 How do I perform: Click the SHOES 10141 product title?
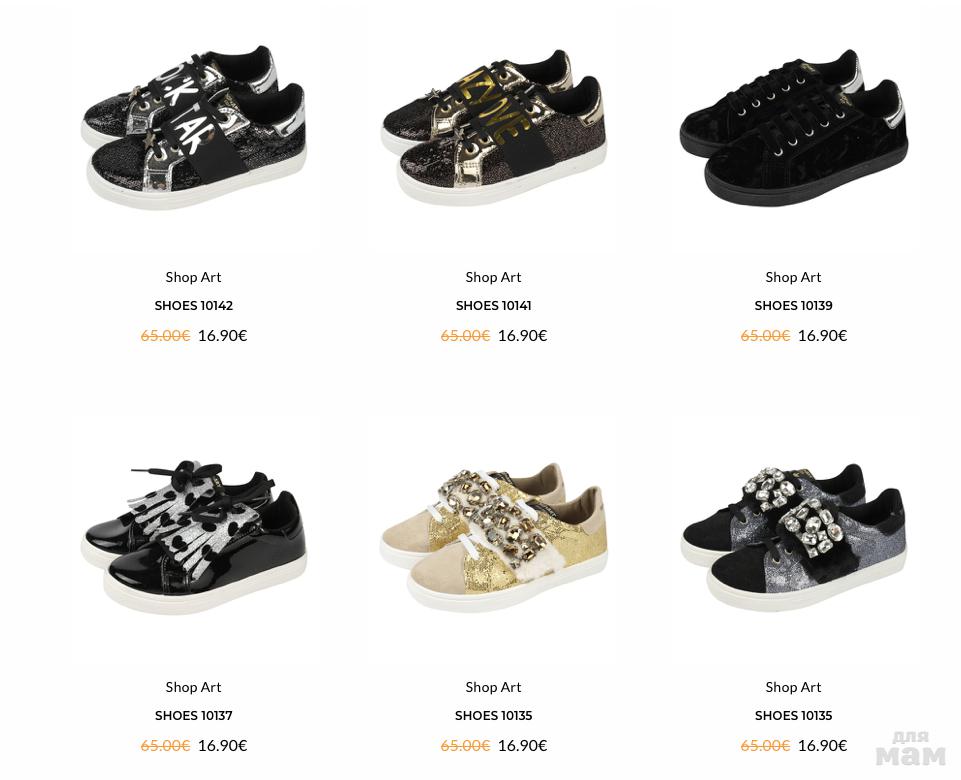point(493,305)
